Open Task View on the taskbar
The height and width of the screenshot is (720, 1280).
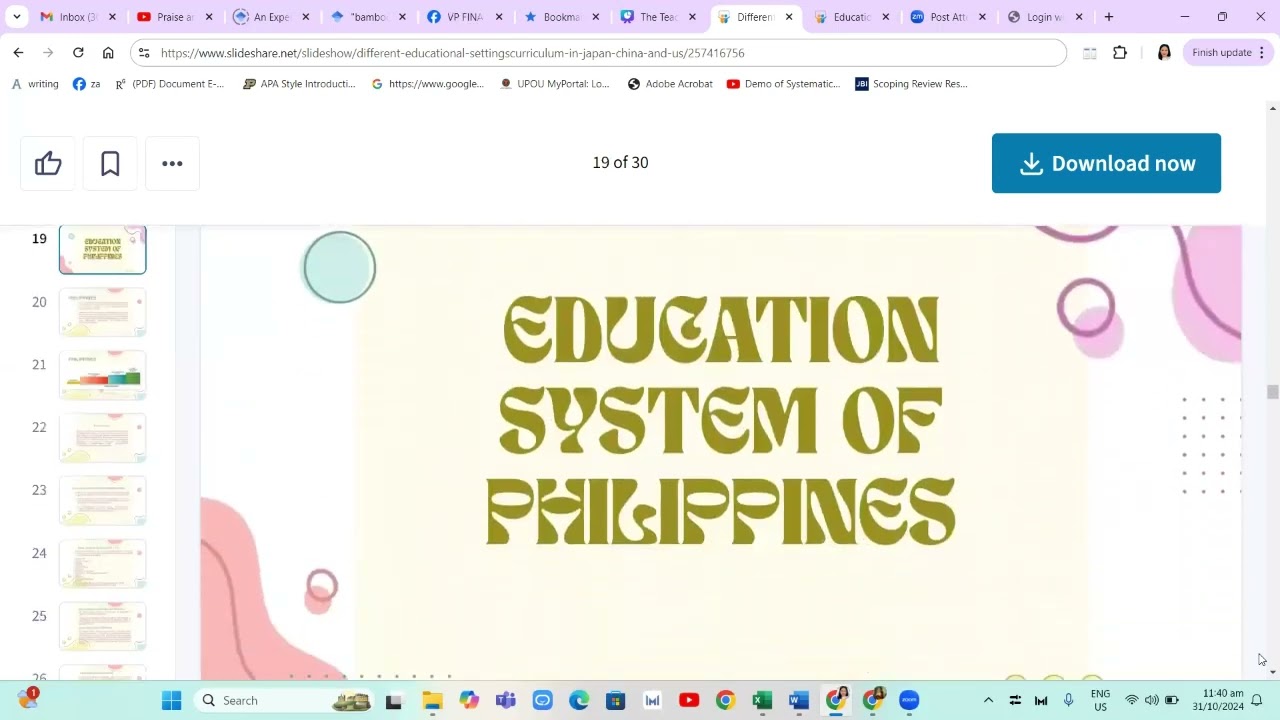pyautogui.click(x=393, y=700)
